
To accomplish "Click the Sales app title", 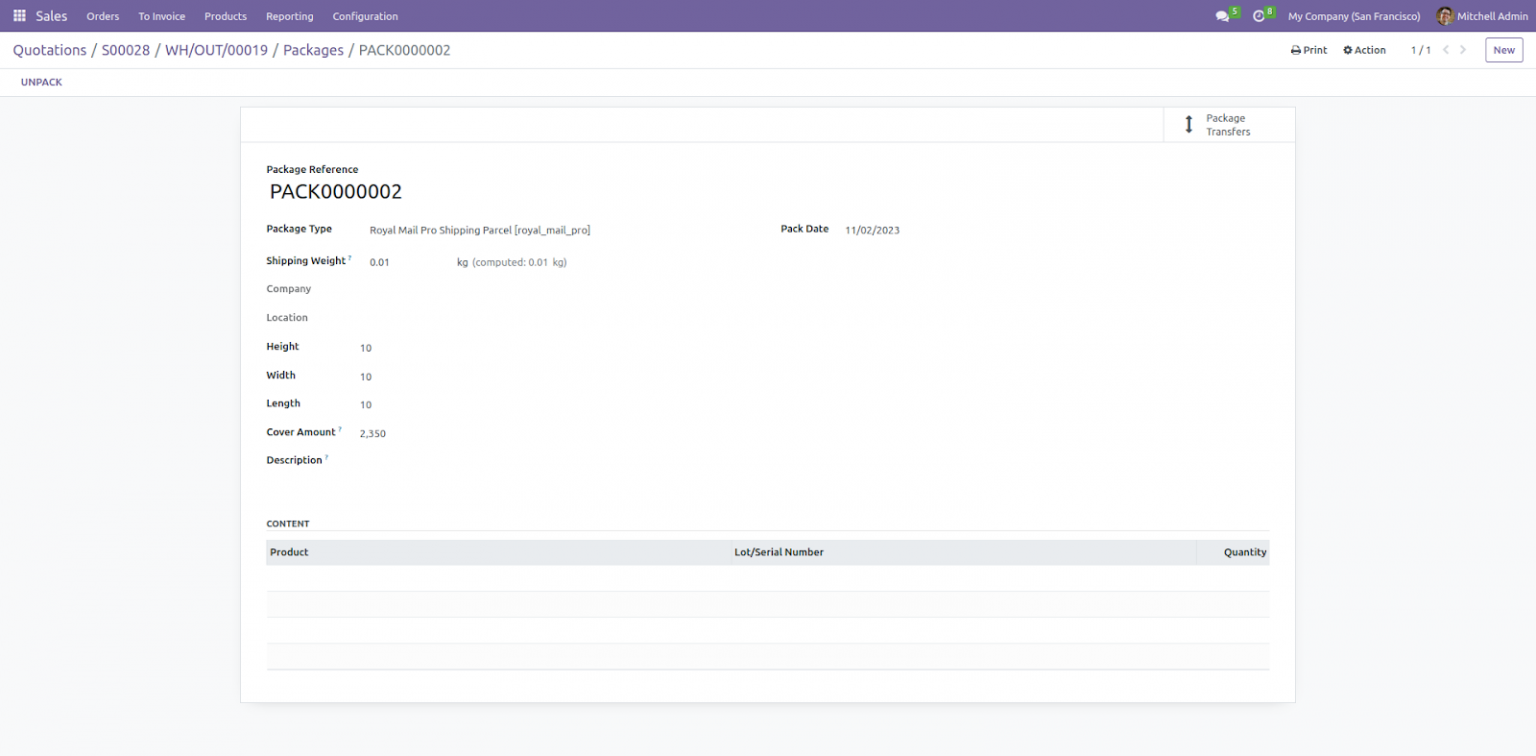I will pyautogui.click(x=52, y=16).
